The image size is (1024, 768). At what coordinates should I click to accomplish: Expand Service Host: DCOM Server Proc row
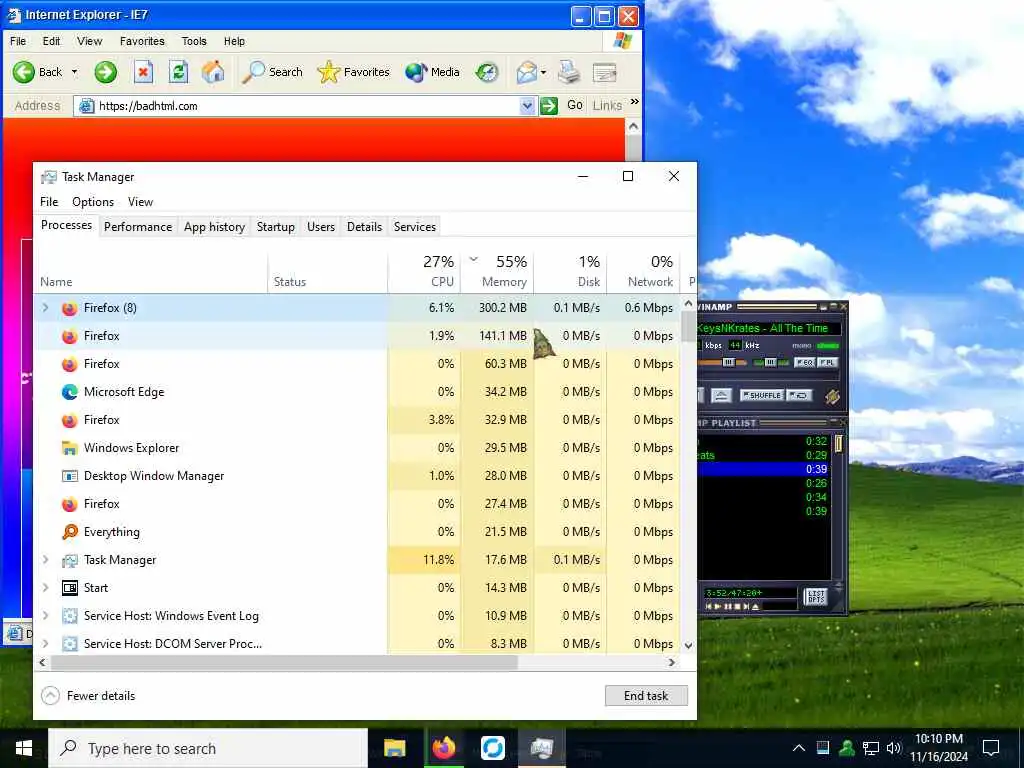(x=45, y=644)
